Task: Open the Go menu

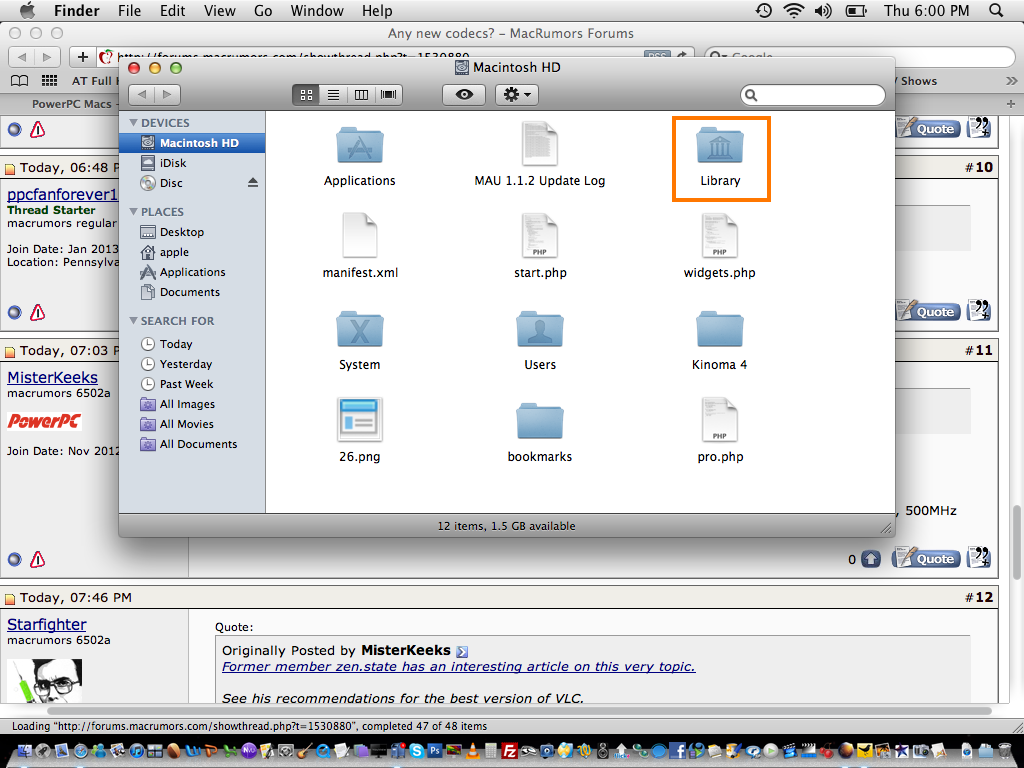Action: point(263,10)
